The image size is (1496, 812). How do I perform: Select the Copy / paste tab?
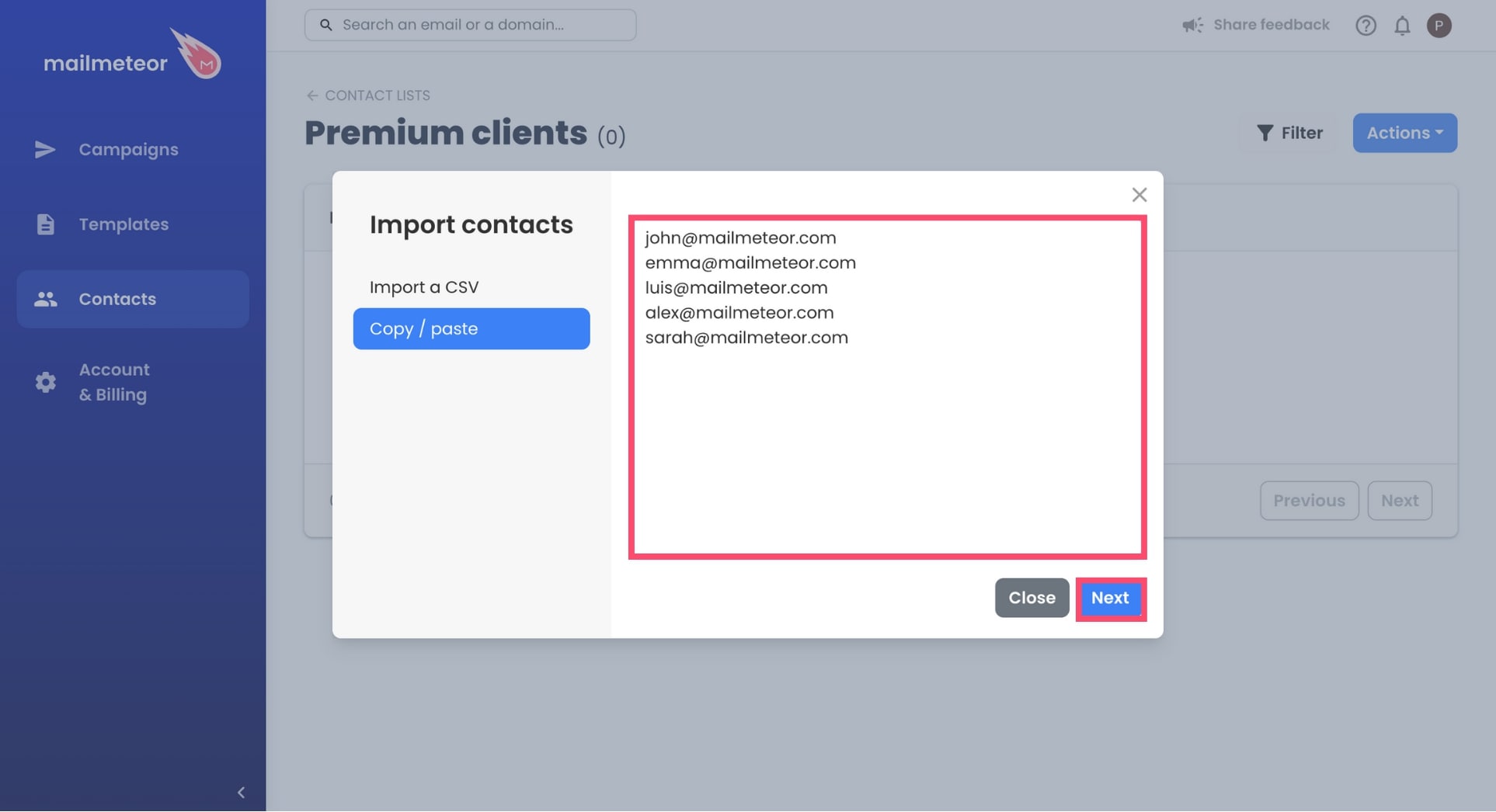click(x=471, y=329)
